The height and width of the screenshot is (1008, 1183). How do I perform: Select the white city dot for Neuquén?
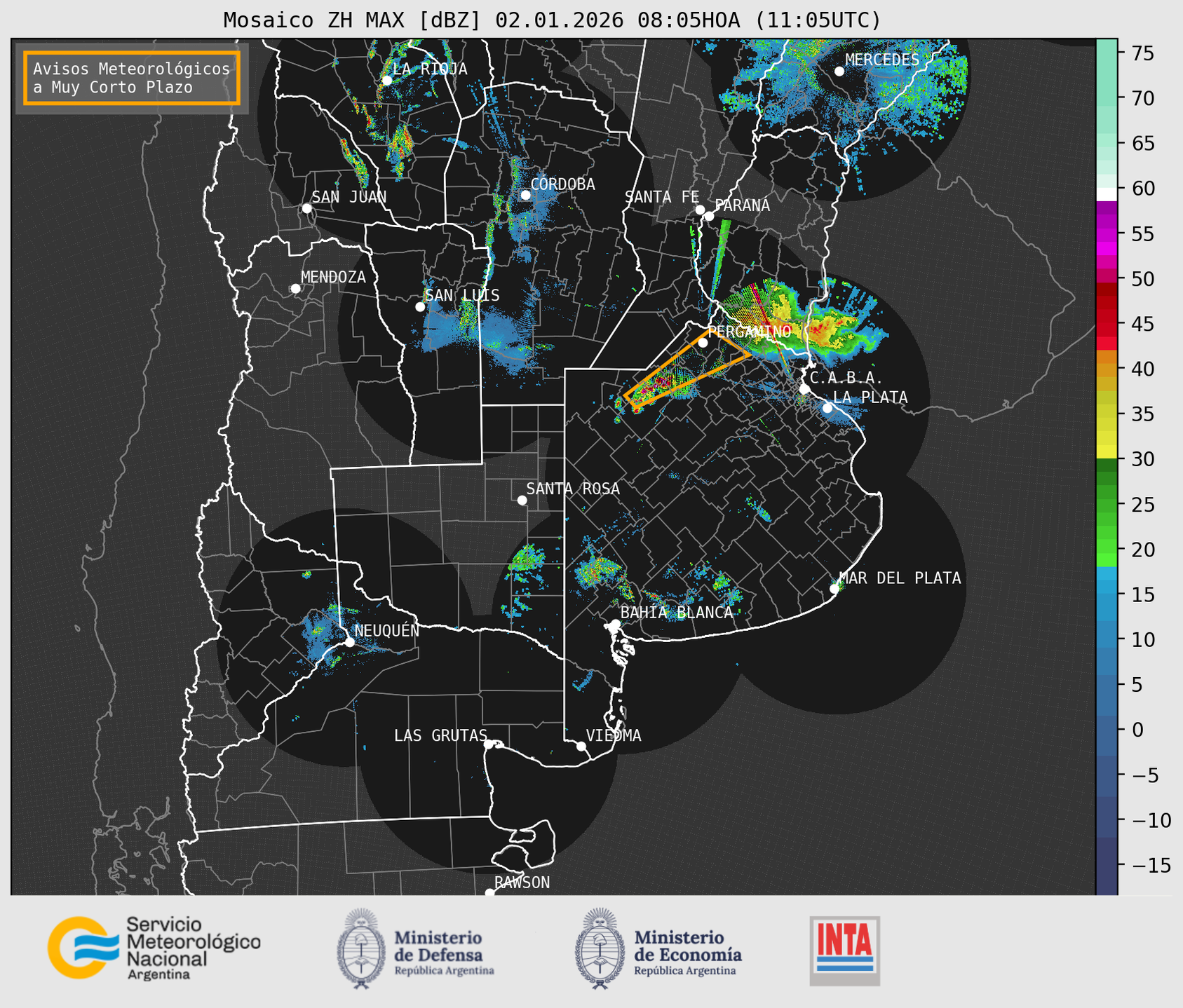pyautogui.click(x=349, y=642)
